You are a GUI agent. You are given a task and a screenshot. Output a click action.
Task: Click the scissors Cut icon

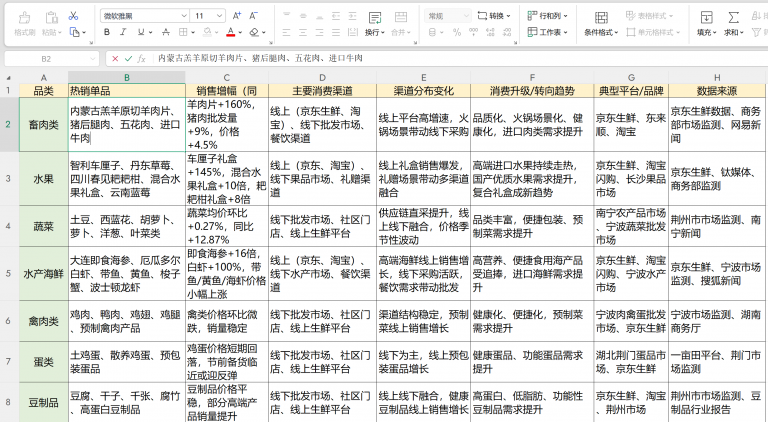pos(73,16)
